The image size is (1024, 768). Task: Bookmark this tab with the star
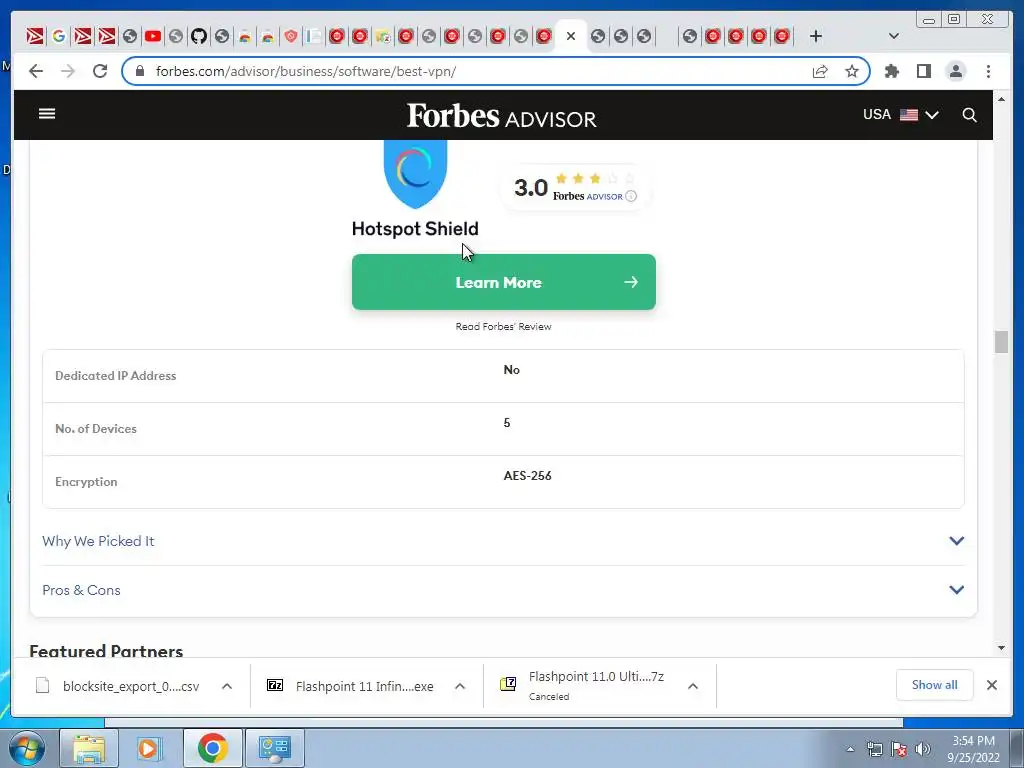(x=852, y=71)
